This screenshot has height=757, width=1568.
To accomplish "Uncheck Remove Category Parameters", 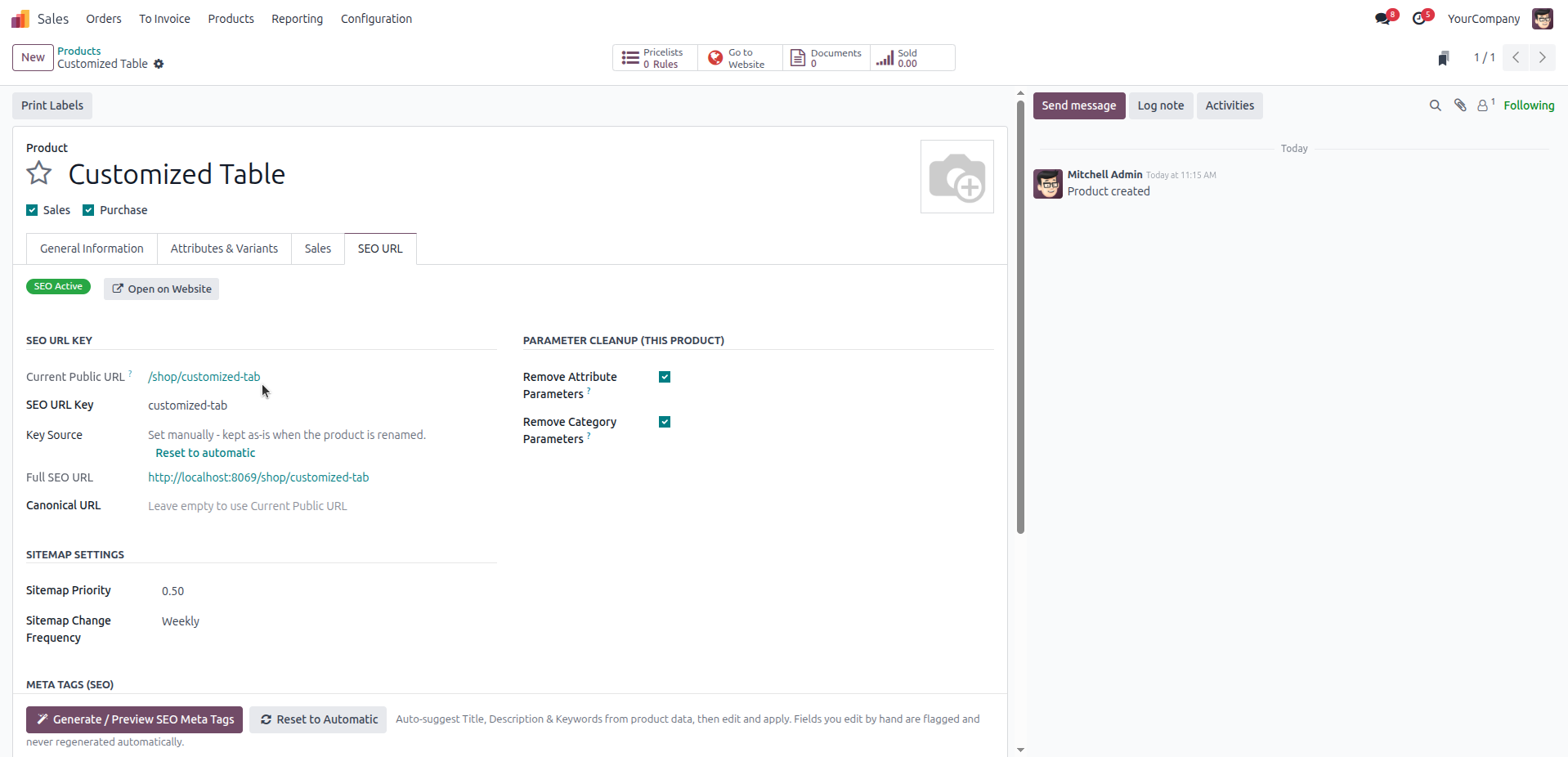I will pos(665,422).
